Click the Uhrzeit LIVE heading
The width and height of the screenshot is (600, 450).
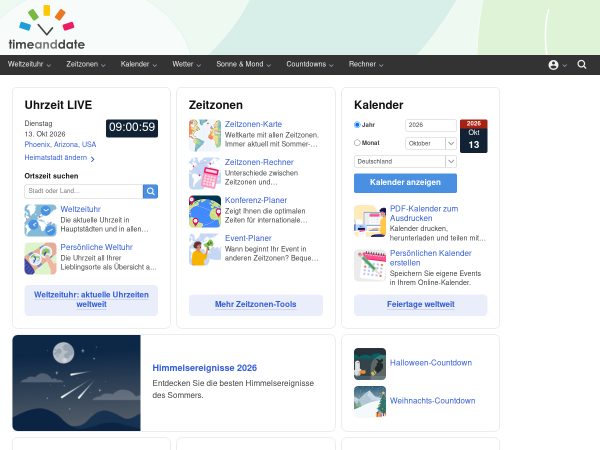(x=58, y=105)
